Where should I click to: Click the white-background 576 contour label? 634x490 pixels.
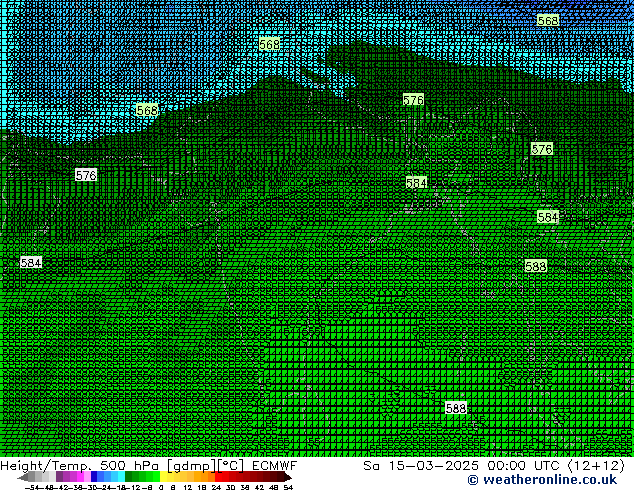(x=86, y=175)
